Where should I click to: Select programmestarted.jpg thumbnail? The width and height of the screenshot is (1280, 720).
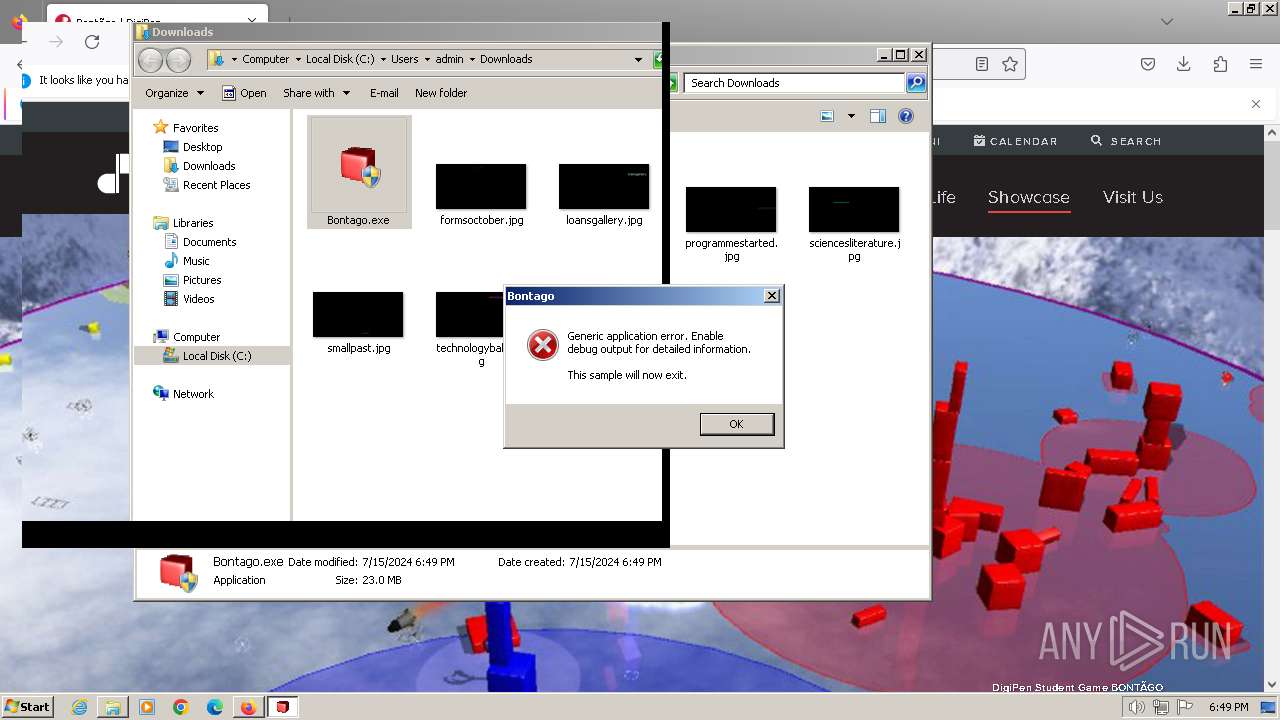(731, 209)
